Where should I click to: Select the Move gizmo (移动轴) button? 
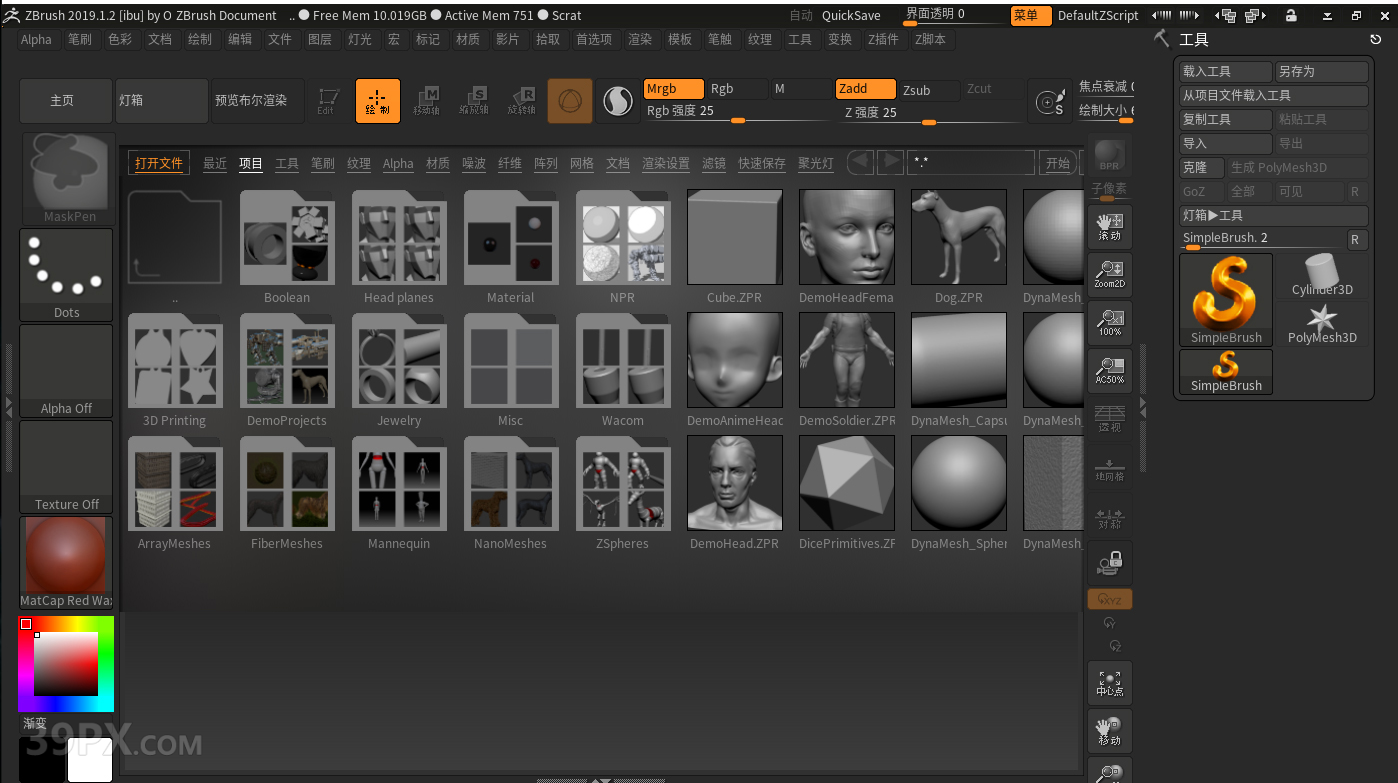(427, 101)
